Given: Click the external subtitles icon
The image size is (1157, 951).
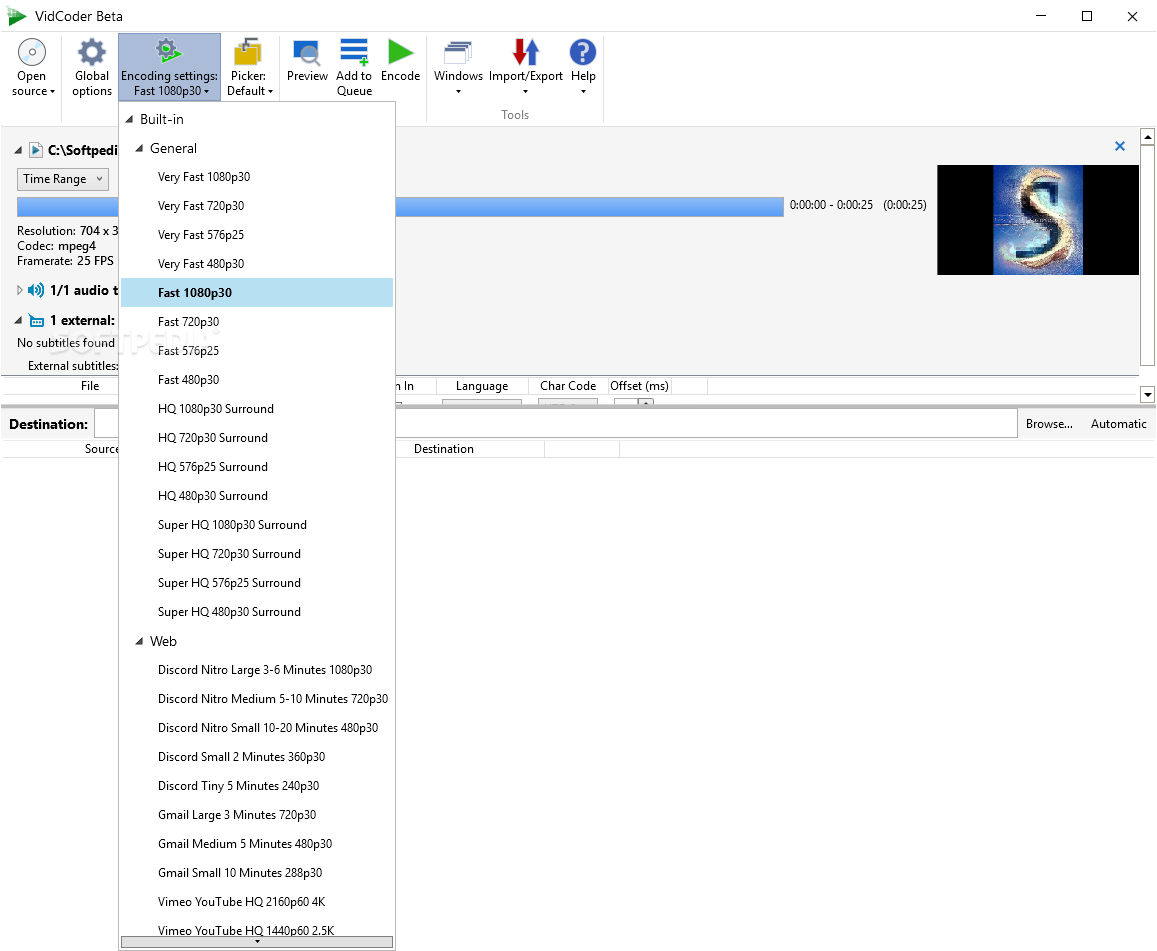Looking at the screenshot, I should click(36, 320).
